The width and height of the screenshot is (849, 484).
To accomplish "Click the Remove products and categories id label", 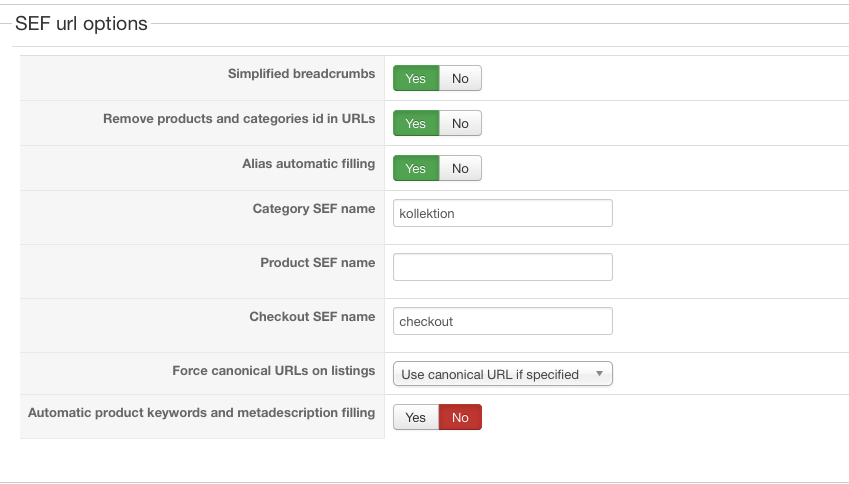I will [239, 118].
